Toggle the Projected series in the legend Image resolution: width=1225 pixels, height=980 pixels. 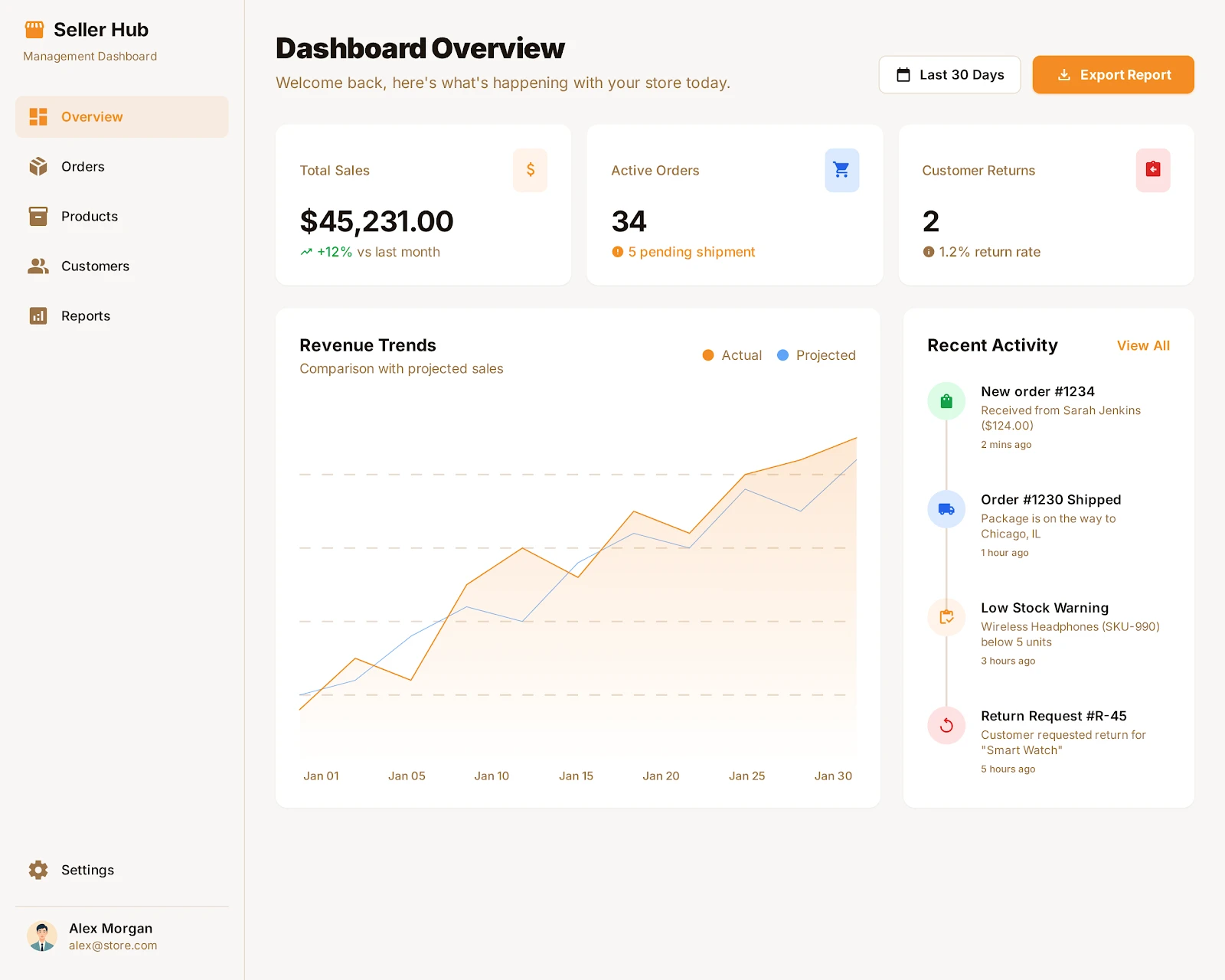pos(815,354)
